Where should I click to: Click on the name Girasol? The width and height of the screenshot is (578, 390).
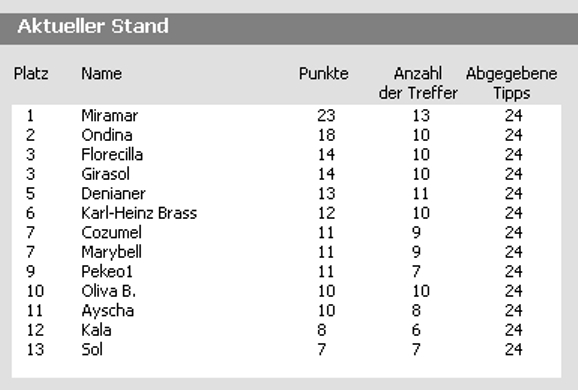tap(105, 174)
